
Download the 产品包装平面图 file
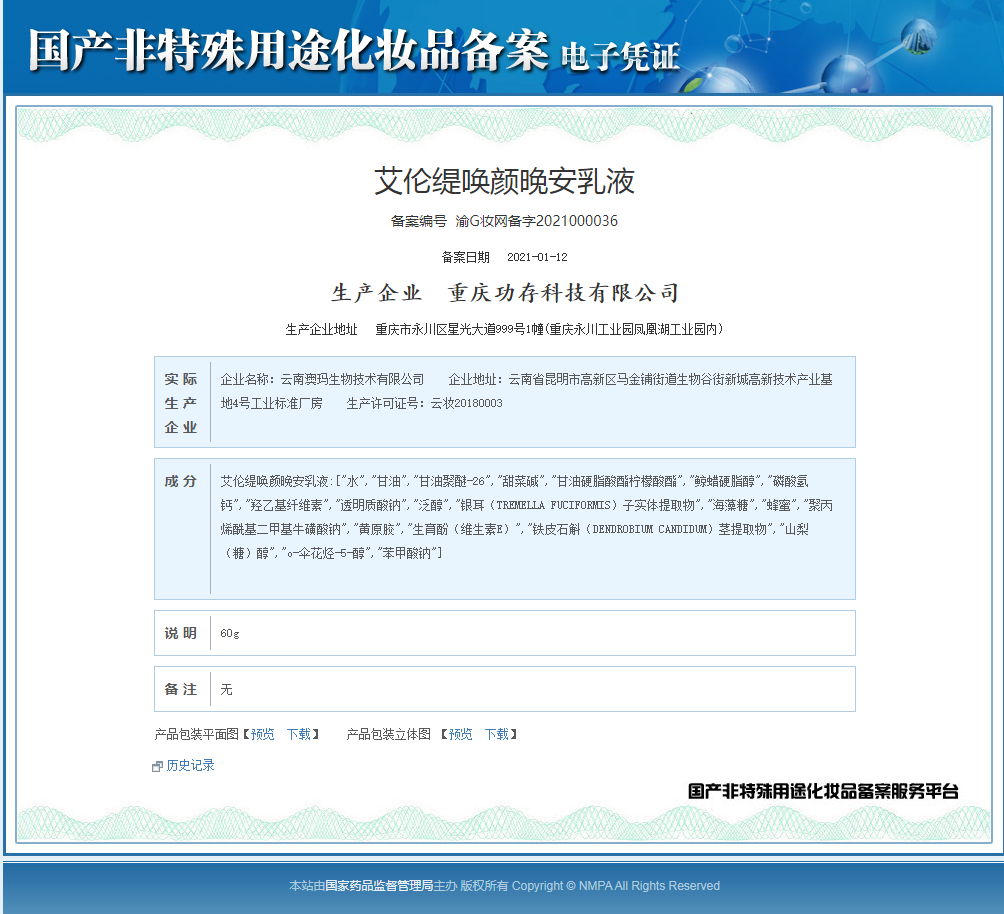[298, 734]
